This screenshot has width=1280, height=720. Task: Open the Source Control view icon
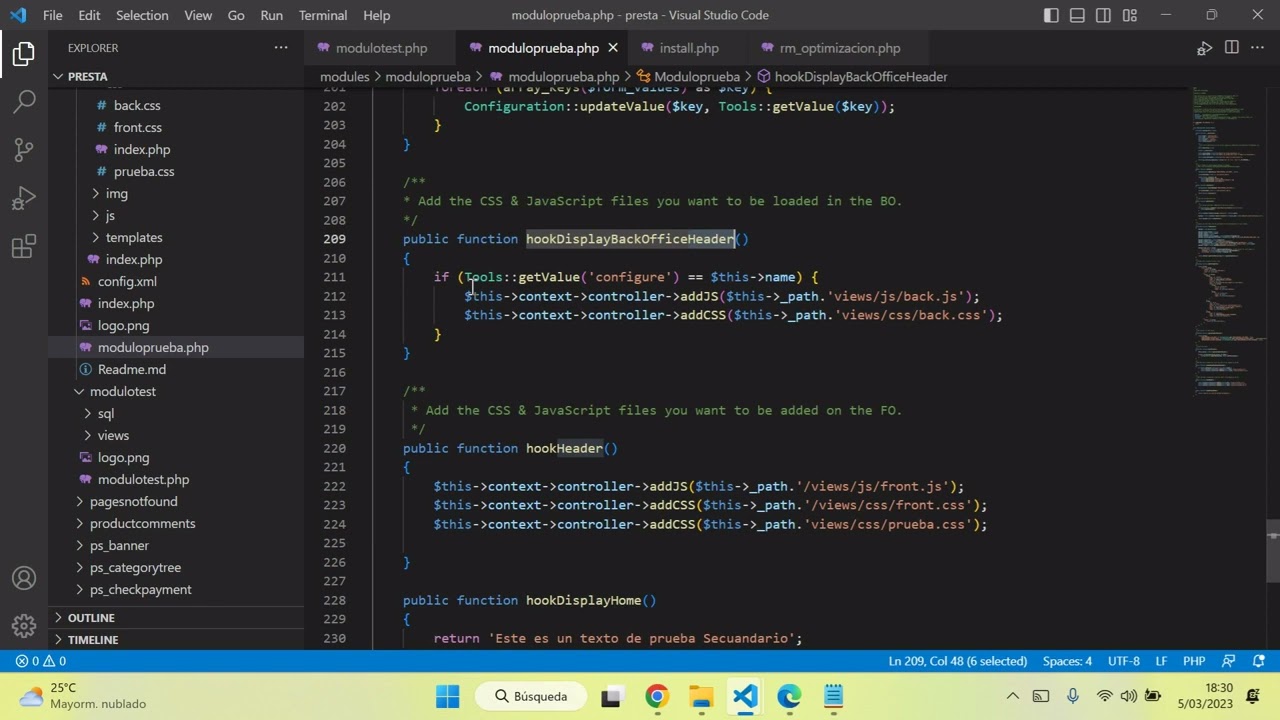24,150
